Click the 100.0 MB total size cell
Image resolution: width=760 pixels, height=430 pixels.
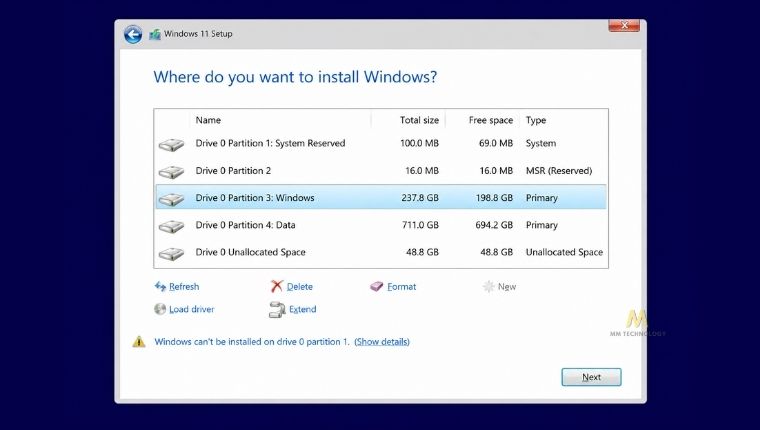[419, 143]
